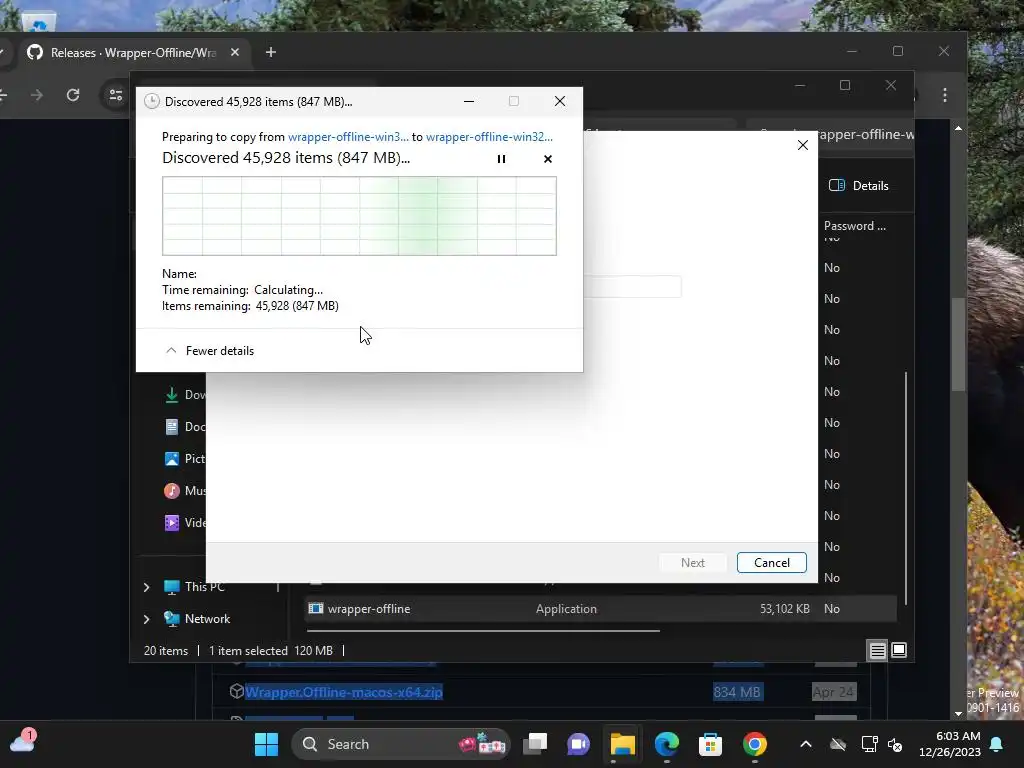Open the Windows Start menu
This screenshot has width=1024, height=768.
tap(266, 744)
